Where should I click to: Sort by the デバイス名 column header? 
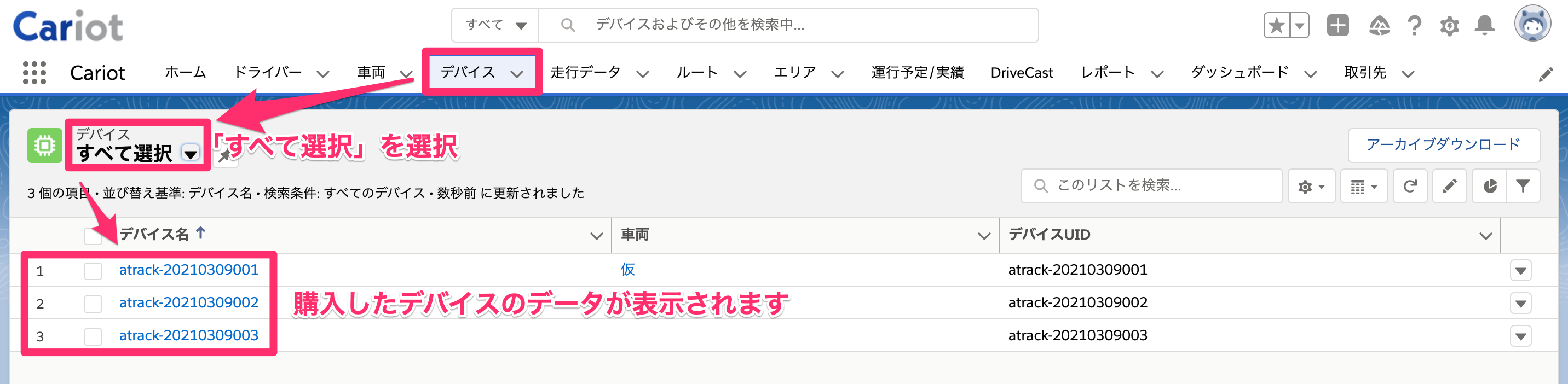(x=154, y=234)
